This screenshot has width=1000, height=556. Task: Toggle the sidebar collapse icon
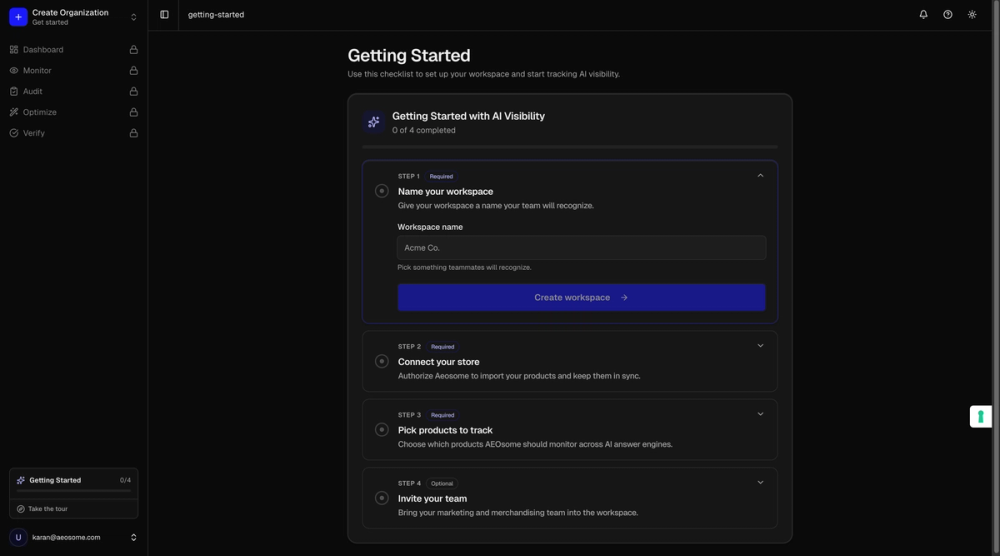[x=164, y=15]
